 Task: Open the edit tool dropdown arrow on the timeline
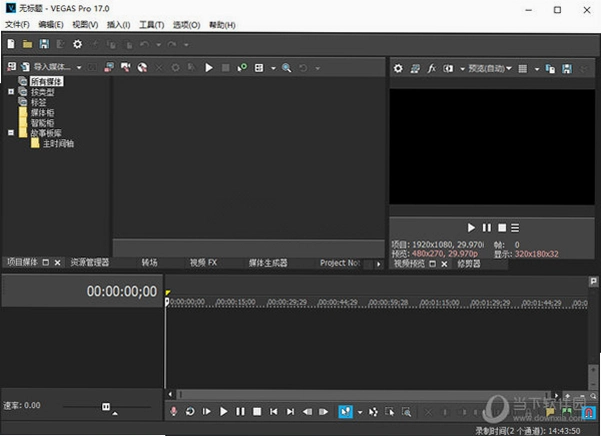[360, 412]
